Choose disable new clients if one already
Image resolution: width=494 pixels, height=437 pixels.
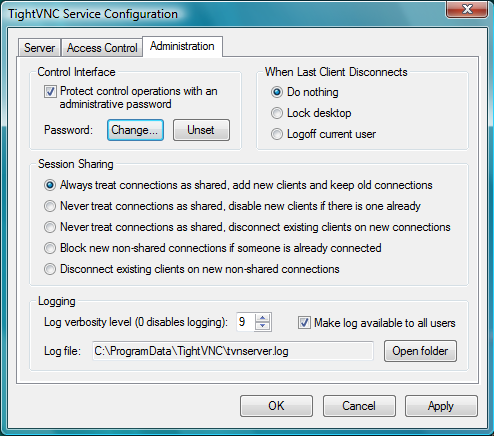point(50,206)
